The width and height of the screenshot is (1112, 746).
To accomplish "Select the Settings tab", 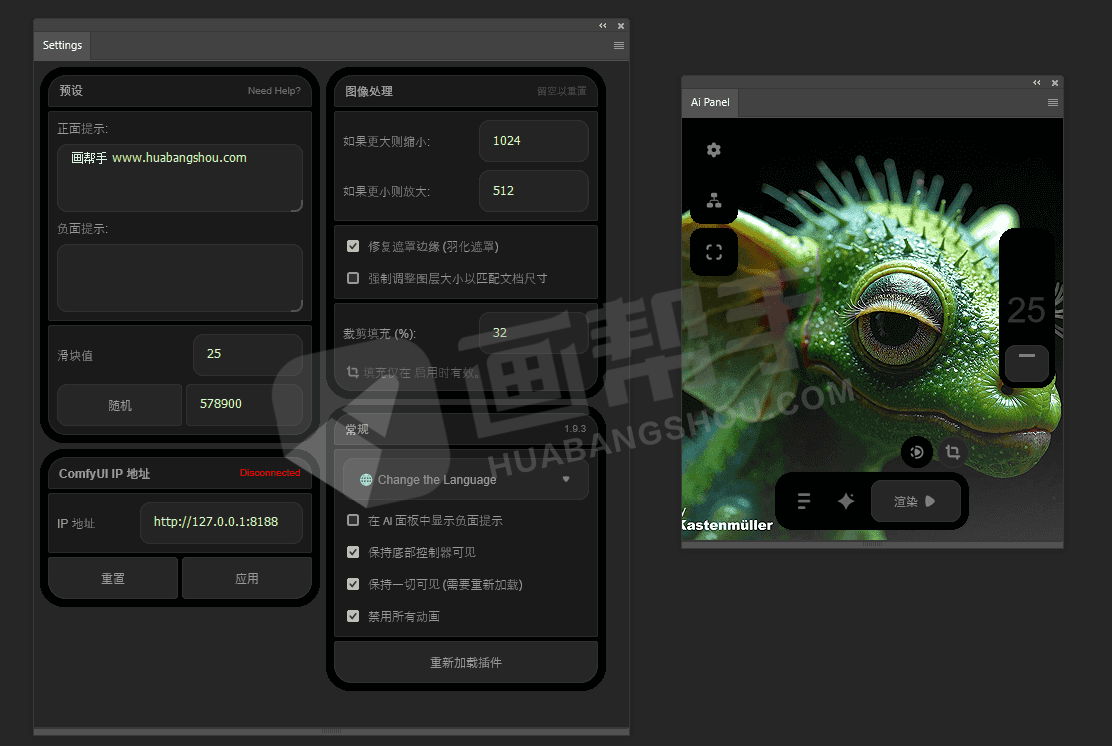I will point(62,45).
